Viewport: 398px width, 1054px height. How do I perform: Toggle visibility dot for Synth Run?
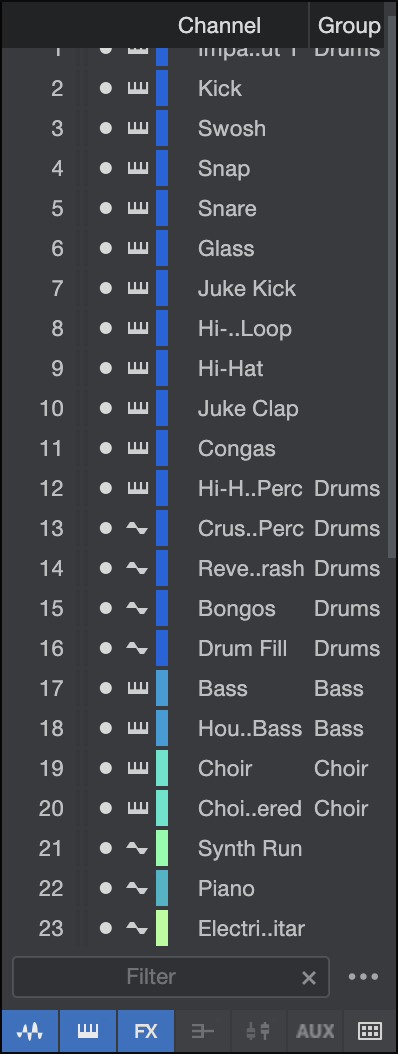pyautogui.click(x=106, y=848)
